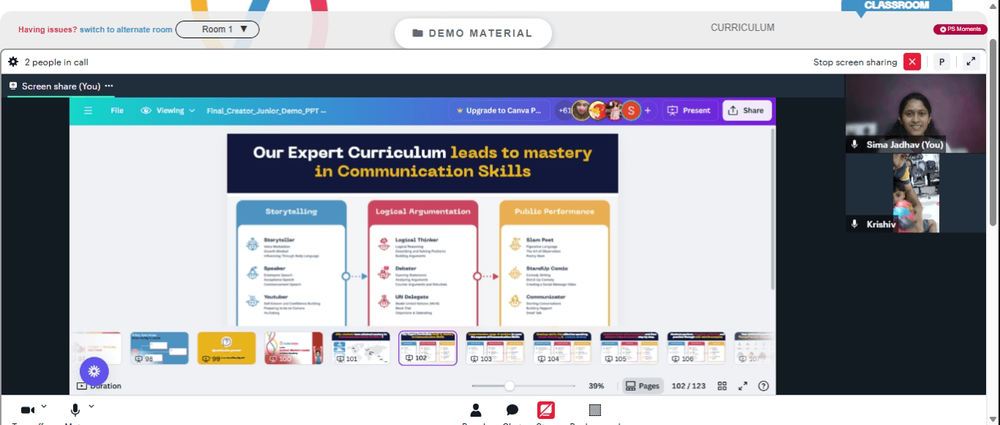The image size is (1000, 425).
Task: Click the Duration button
Action: (99, 386)
